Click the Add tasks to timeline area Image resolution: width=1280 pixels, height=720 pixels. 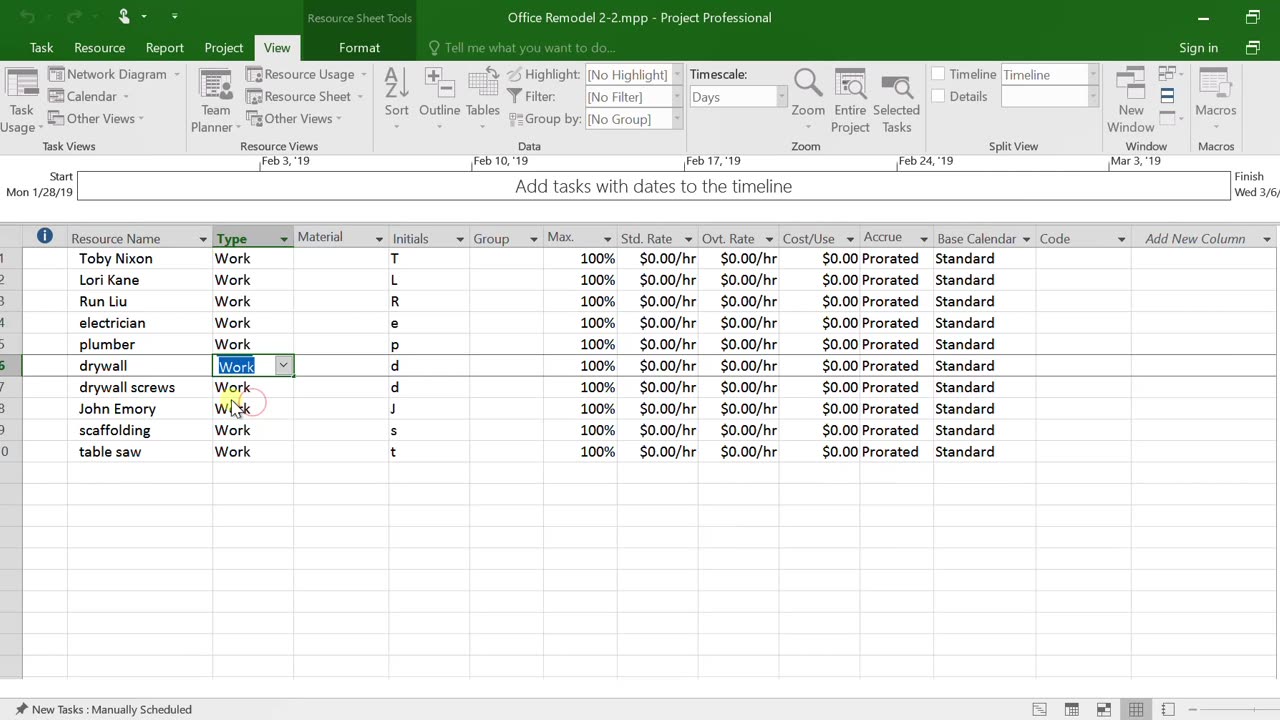point(653,186)
